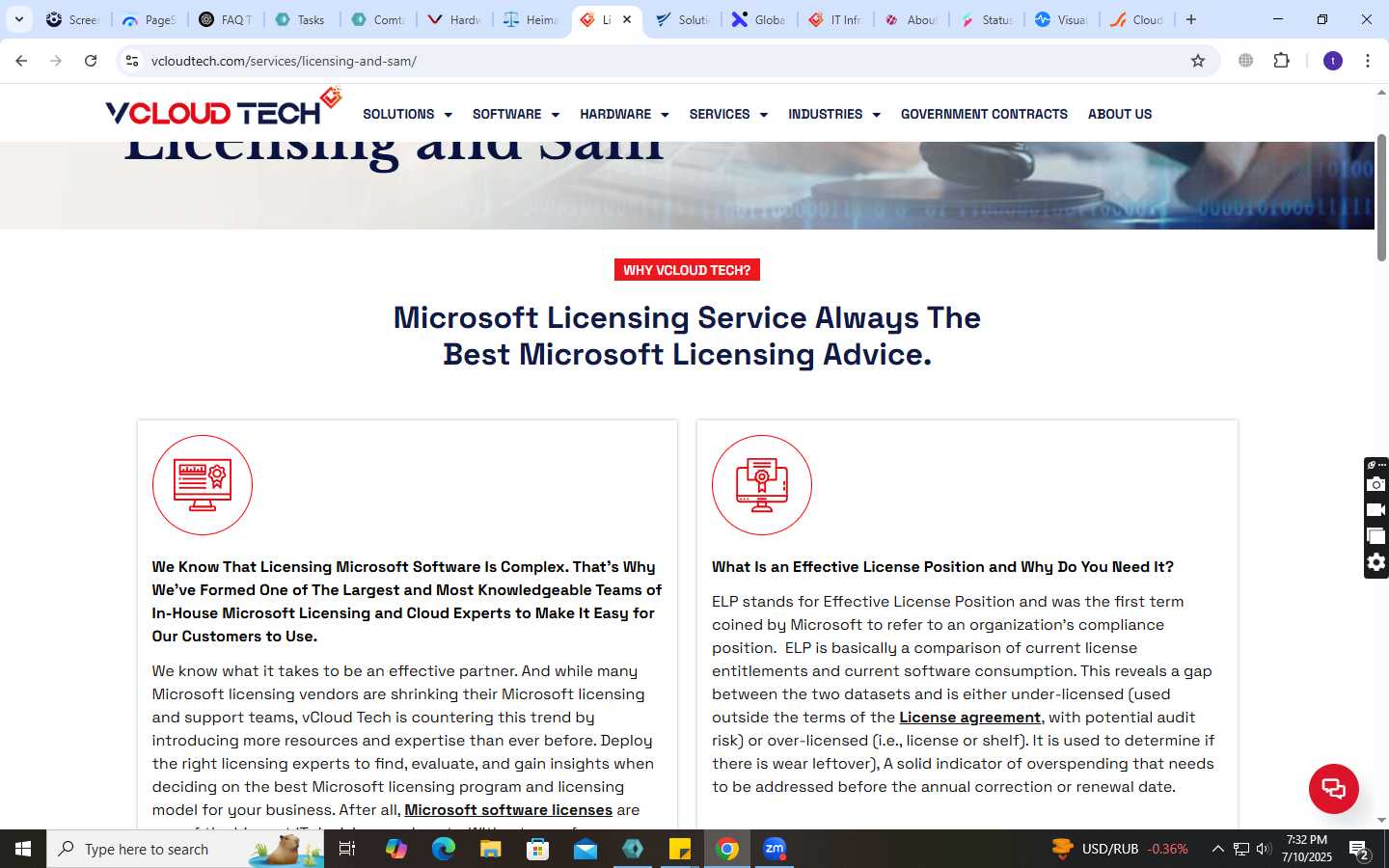Screen dimensions: 1389x868
Task: Open Zoom from the taskbar
Action: [775, 849]
